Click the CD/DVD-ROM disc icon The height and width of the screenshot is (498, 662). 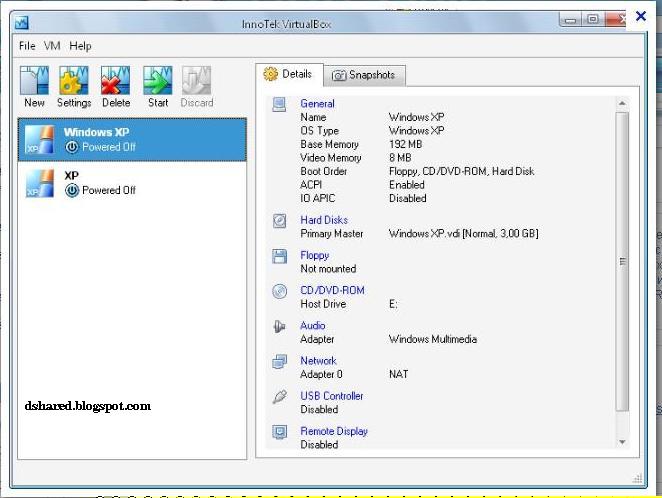tap(279, 291)
